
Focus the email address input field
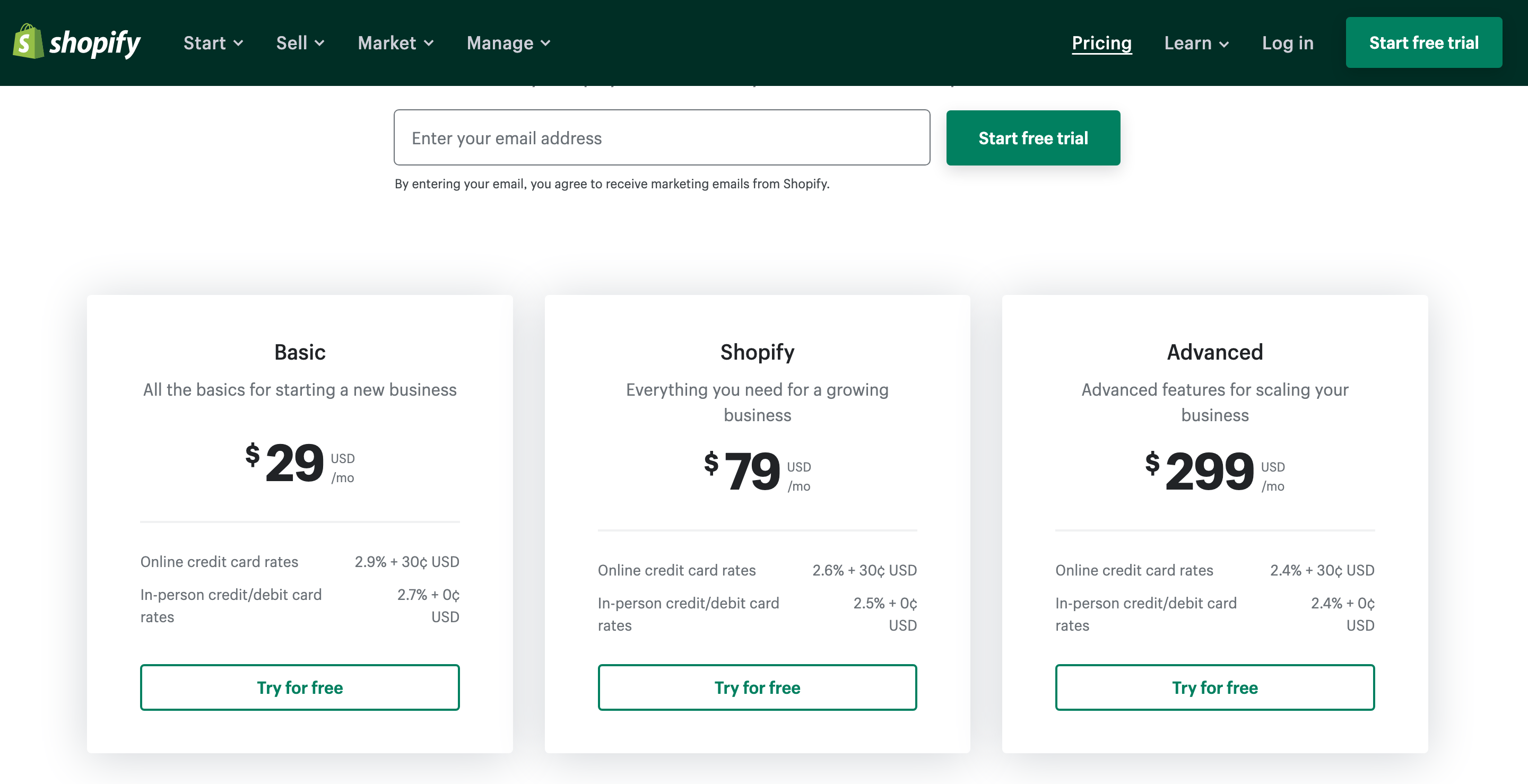tap(662, 137)
